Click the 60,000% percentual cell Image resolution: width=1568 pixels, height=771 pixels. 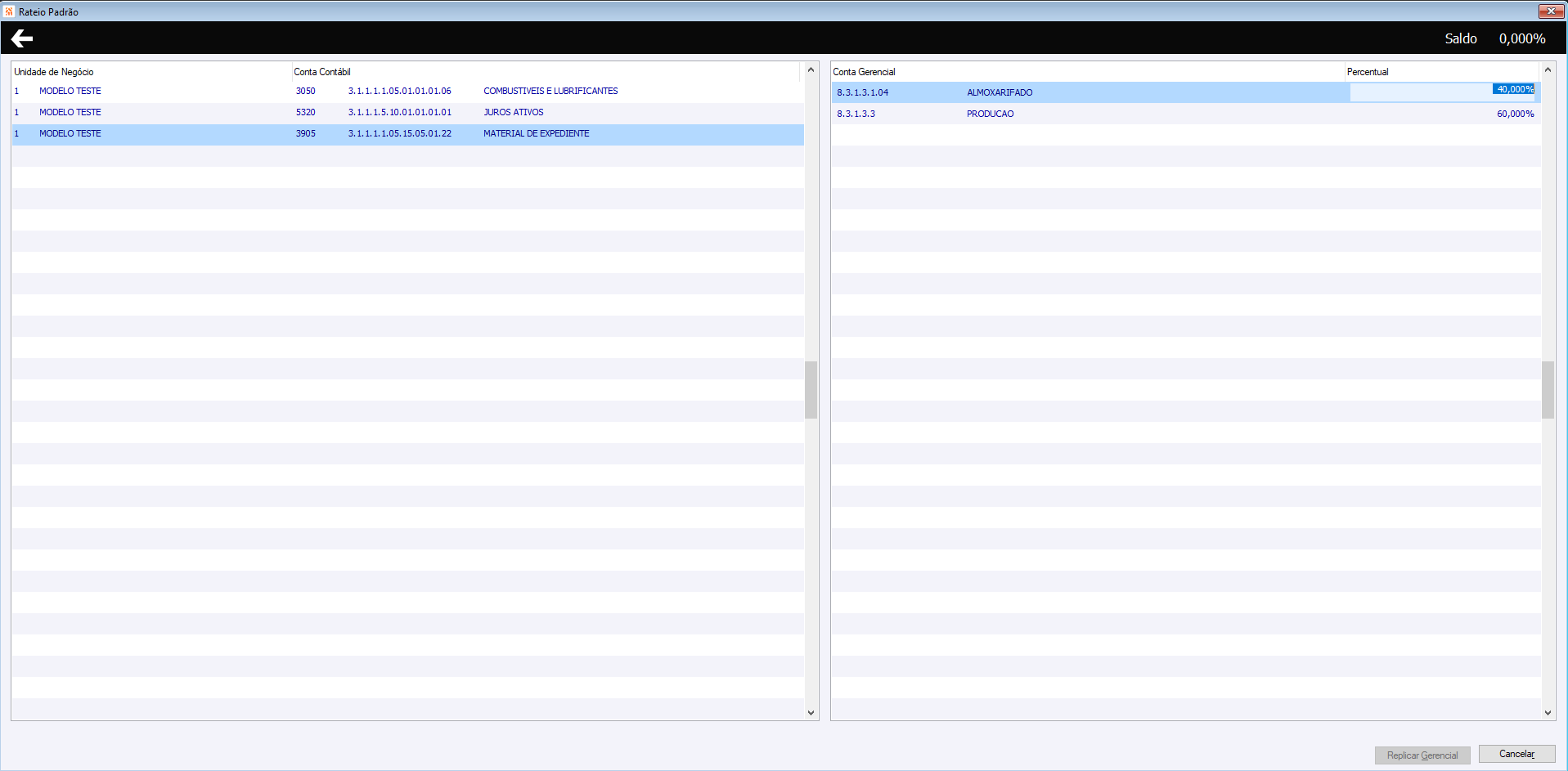1515,114
